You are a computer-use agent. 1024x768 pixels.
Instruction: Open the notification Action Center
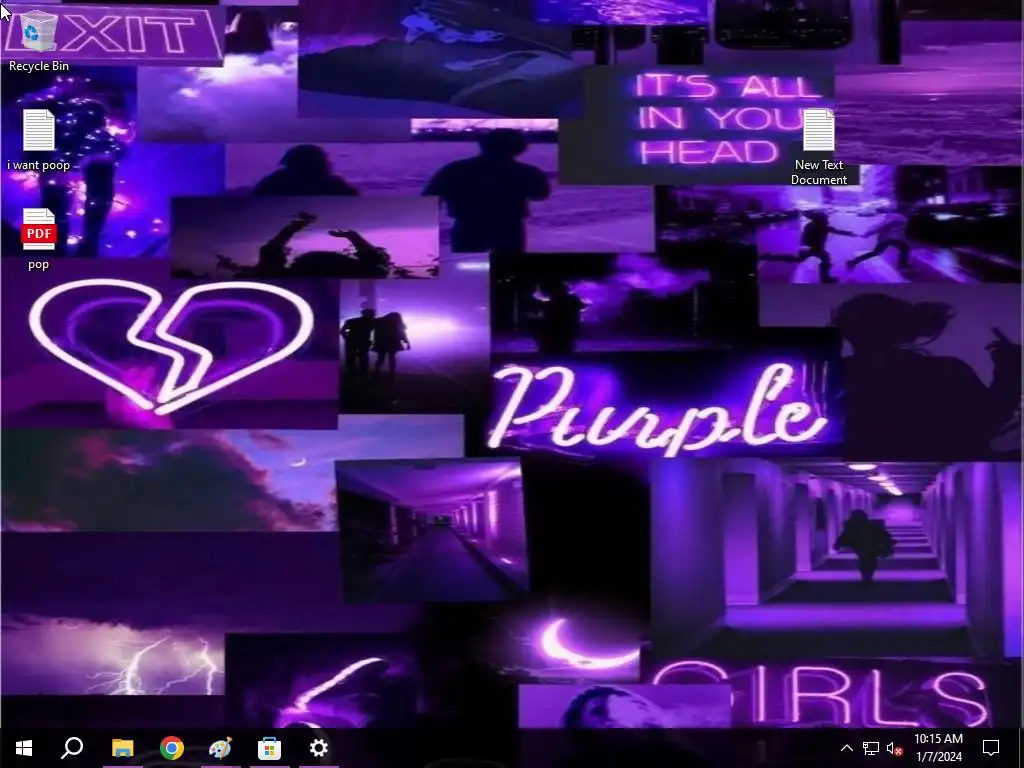pyautogui.click(x=991, y=748)
